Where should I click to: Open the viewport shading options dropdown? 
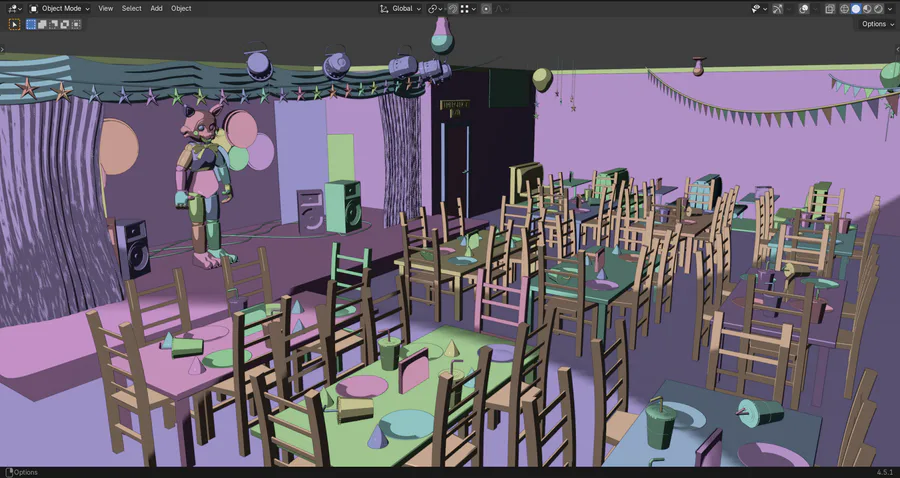pyautogui.click(x=889, y=9)
